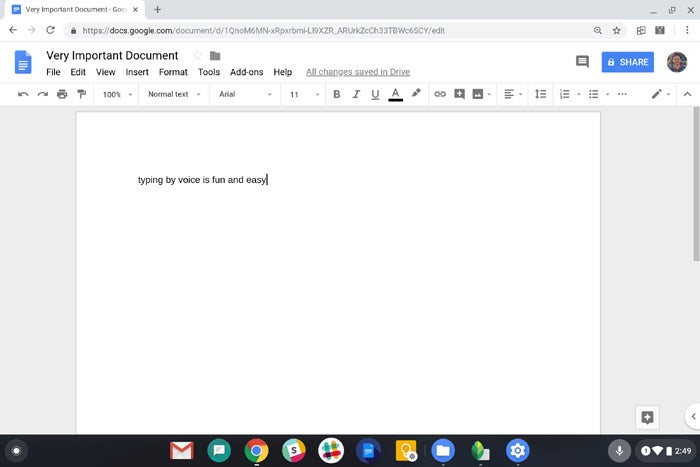Toggle underline formatting
The height and width of the screenshot is (467, 700).
375,94
